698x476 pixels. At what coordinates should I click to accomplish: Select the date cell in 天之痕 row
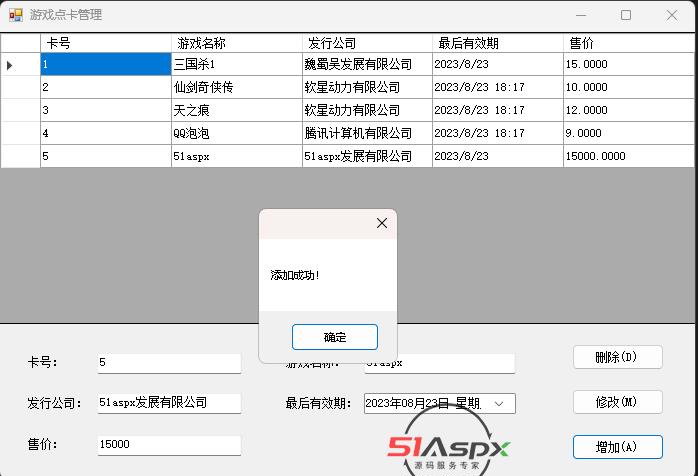click(x=498, y=110)
